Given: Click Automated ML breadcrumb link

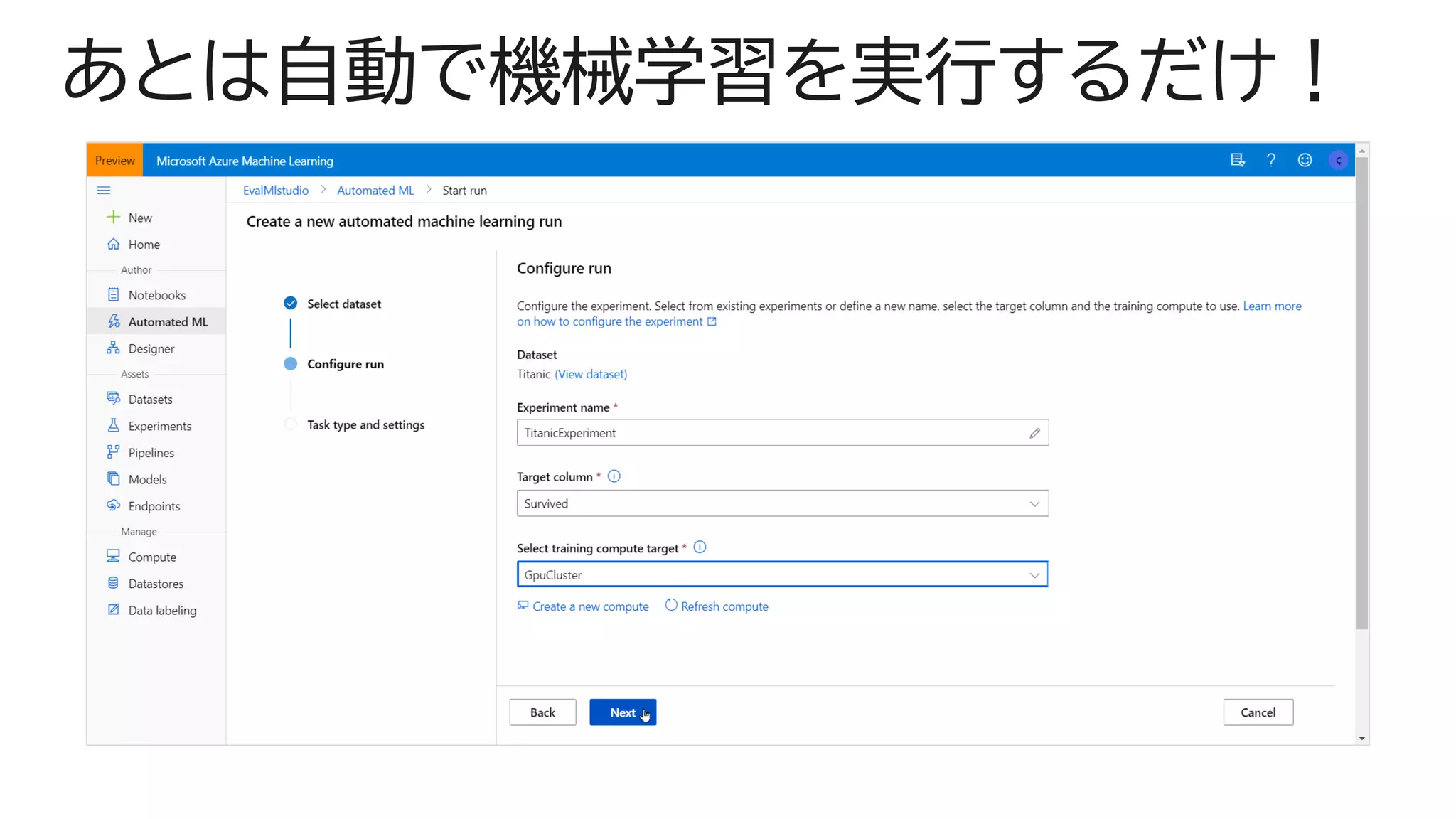Looking at the screenshot, I should [x=375, y=190].
